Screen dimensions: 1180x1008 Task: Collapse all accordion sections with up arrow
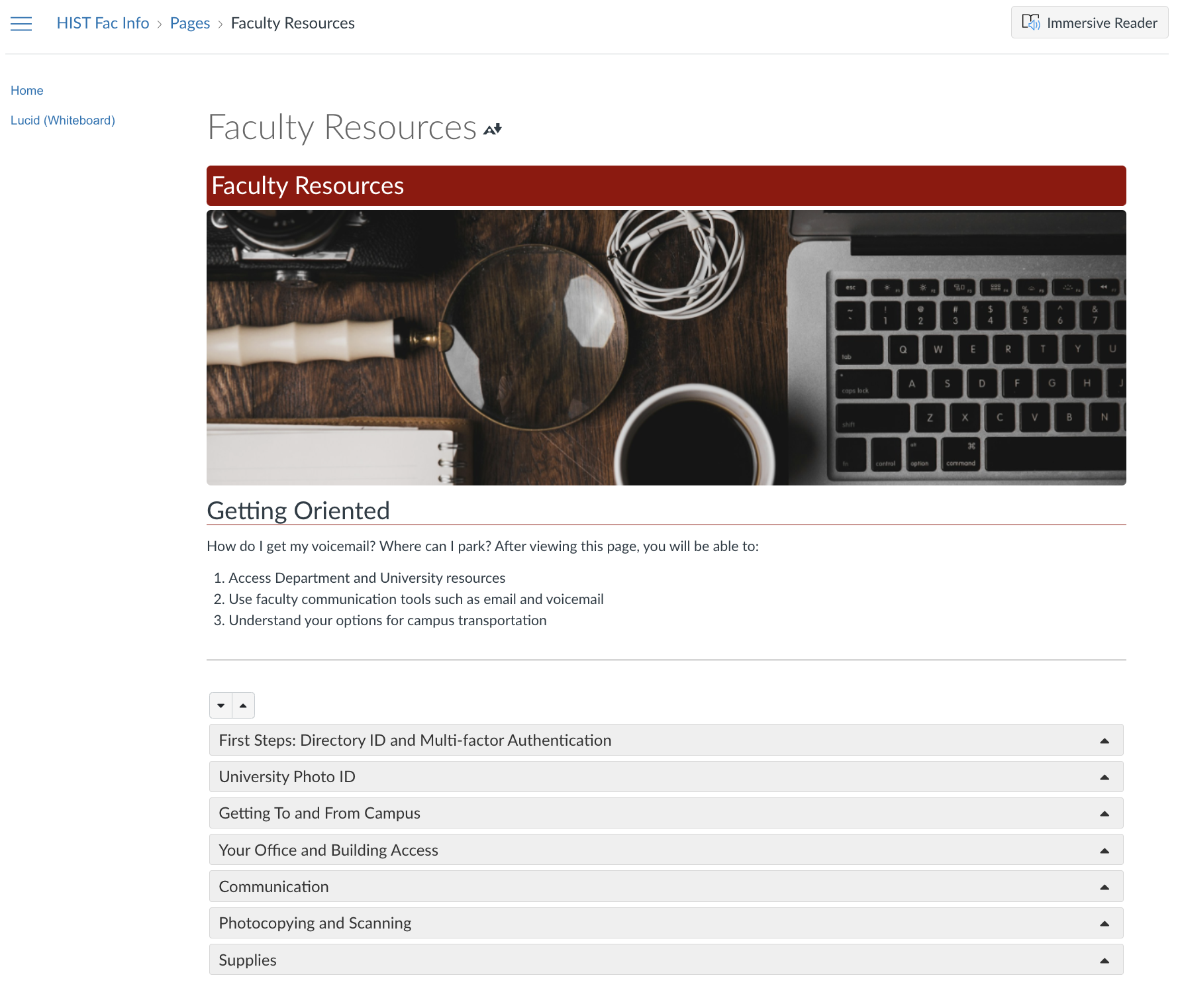(x=244, y=705)
